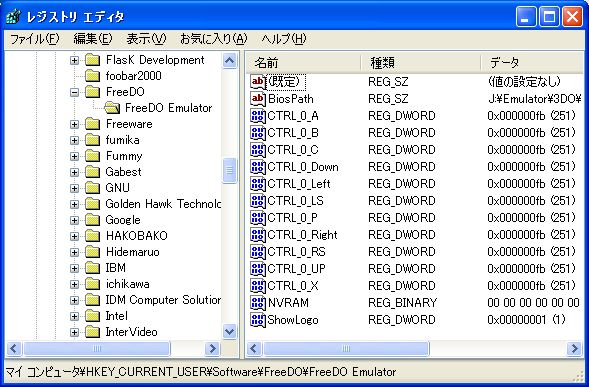Click the DWORD icon of CTRL_0_Left
589x387 pixels.
[258, 184]
